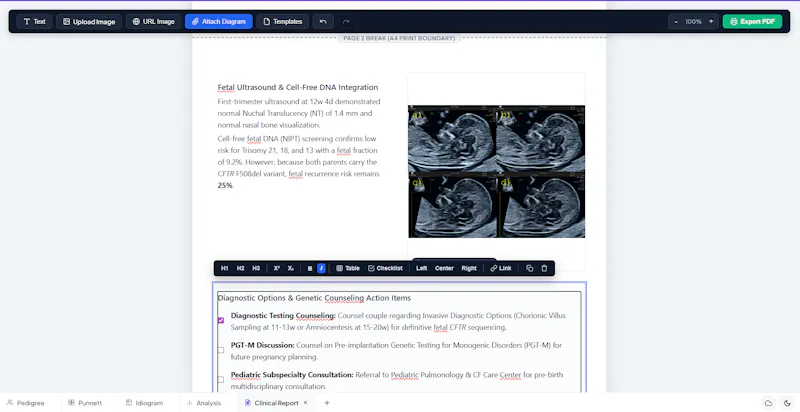Apply superscript formatting
The image size is (800, 412).
(x=277, y=268)
